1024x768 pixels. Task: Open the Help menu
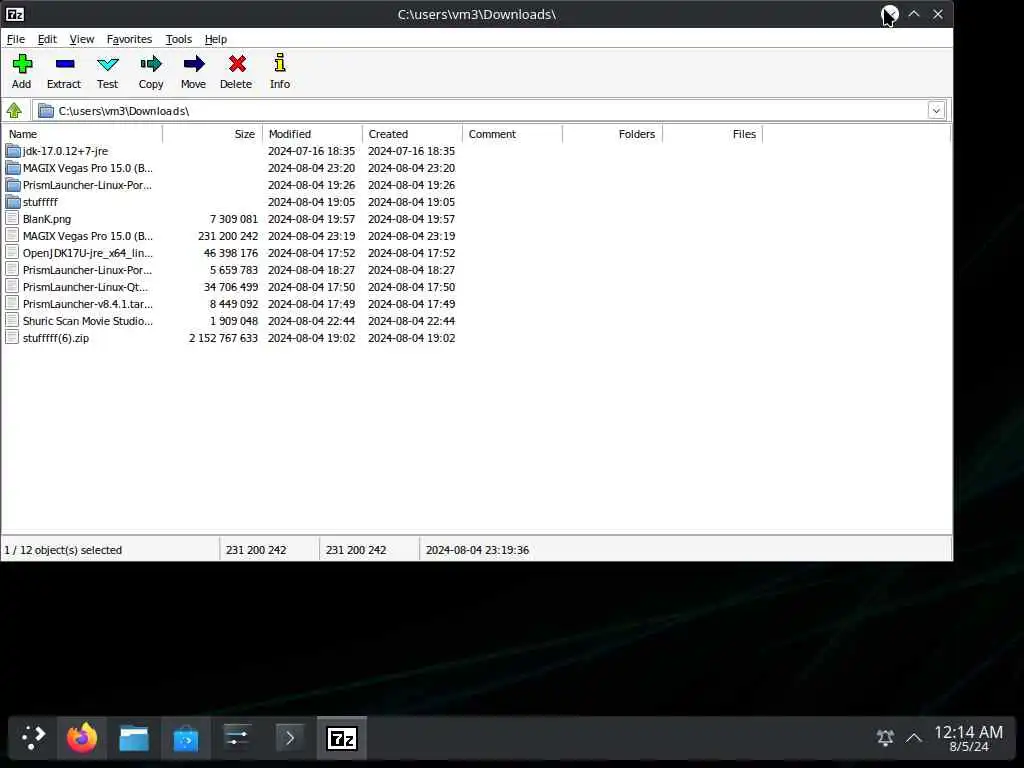pyautogui.click(x=216, y=39)
